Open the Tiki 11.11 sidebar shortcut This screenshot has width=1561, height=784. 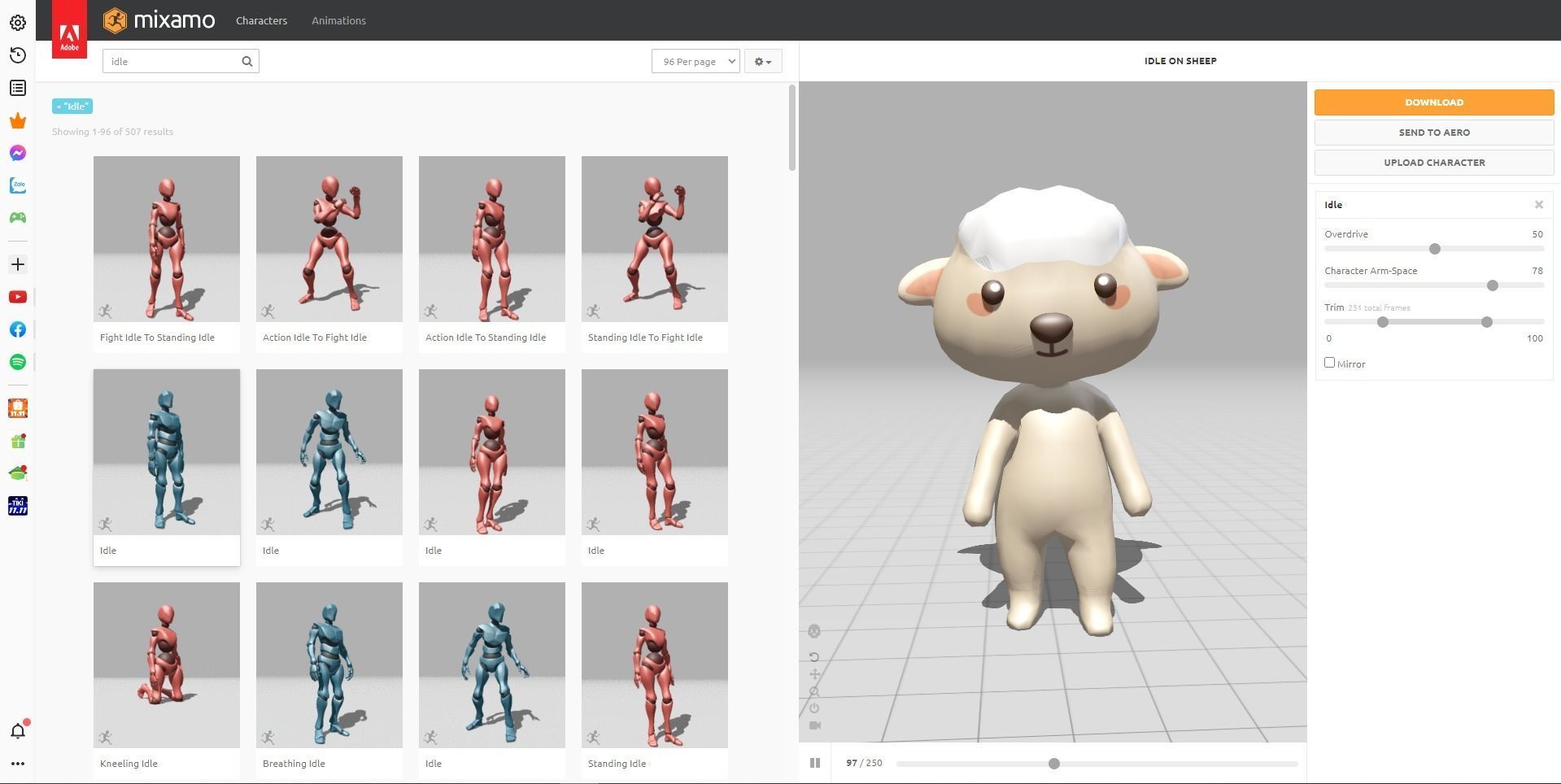tap(18, 506)
